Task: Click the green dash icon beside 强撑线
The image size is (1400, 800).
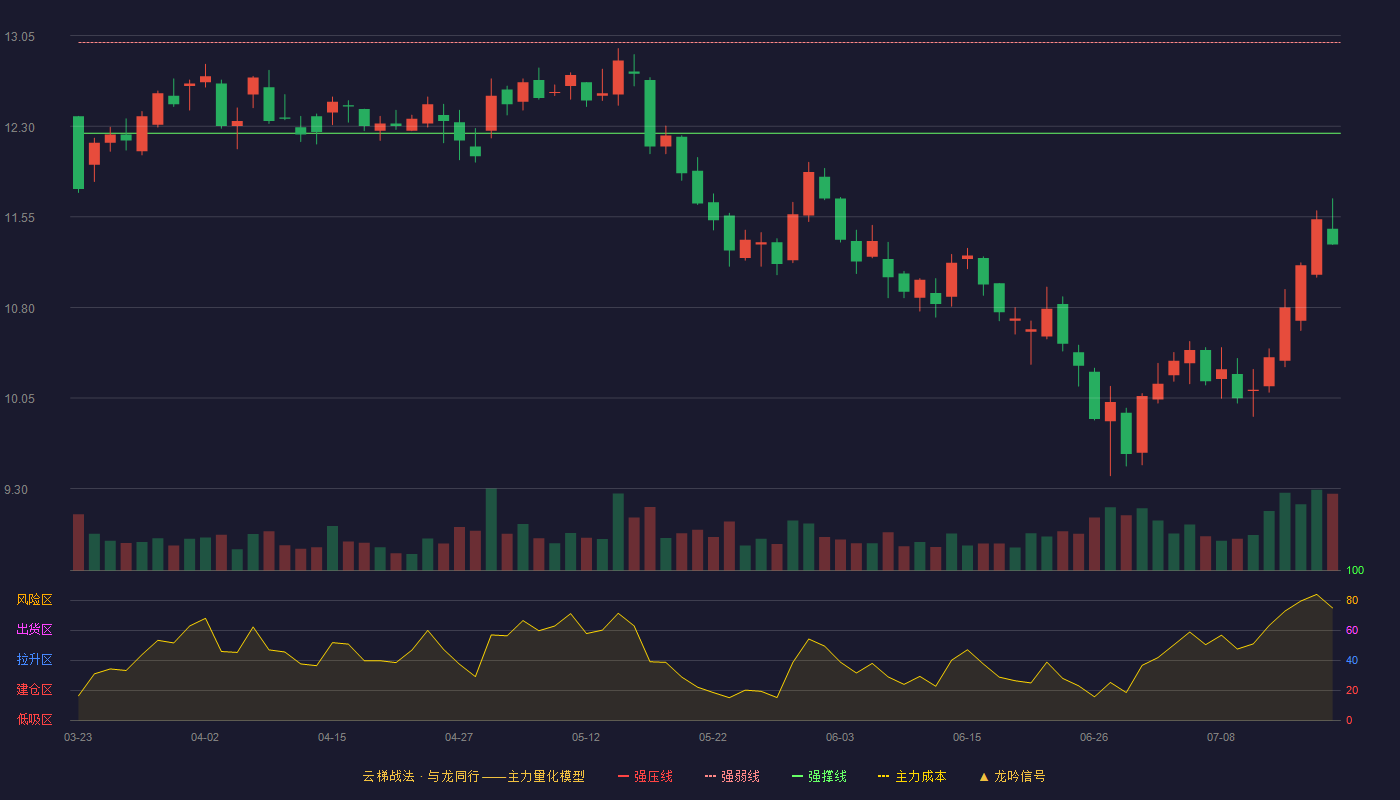Action: click(x=797, y=776)
